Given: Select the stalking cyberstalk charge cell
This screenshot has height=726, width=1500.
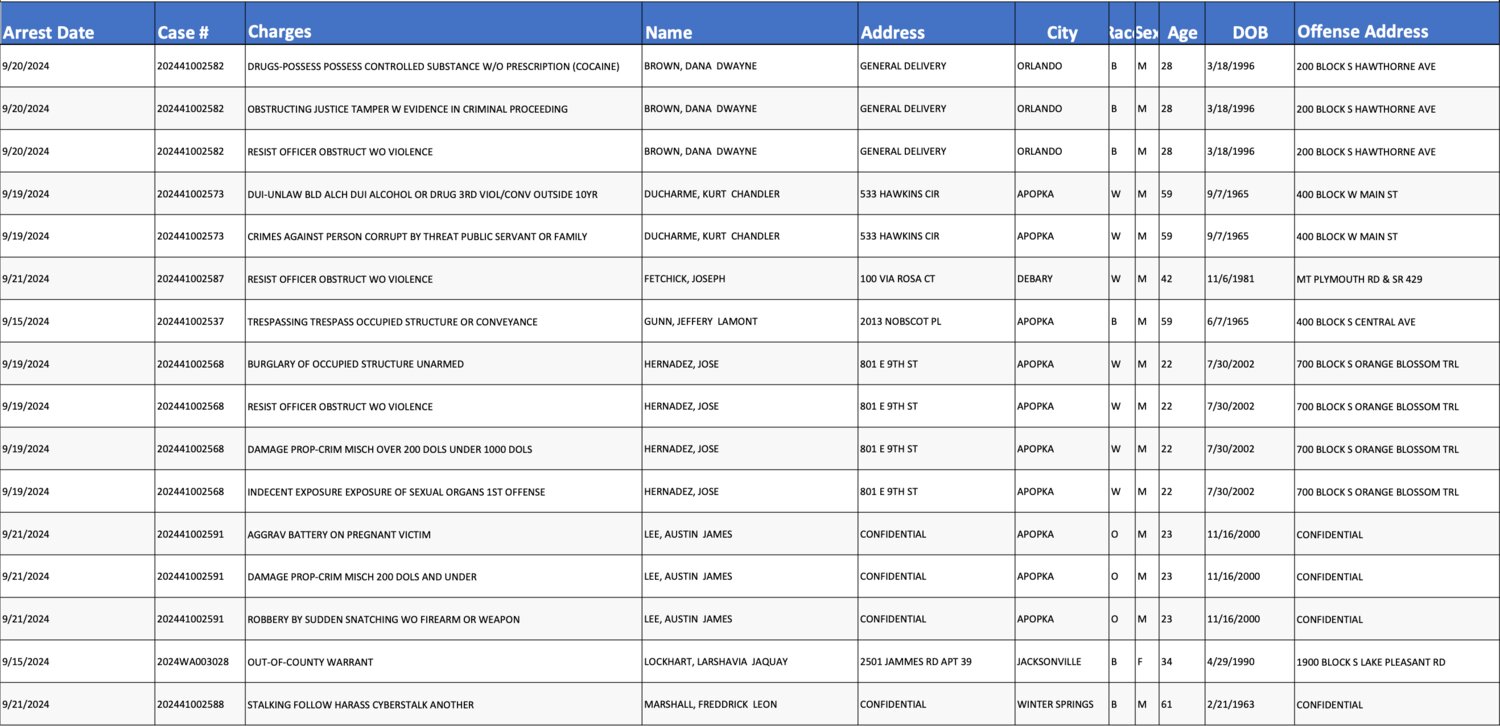Looking at the screenshot, I should (x=444, y=704).
